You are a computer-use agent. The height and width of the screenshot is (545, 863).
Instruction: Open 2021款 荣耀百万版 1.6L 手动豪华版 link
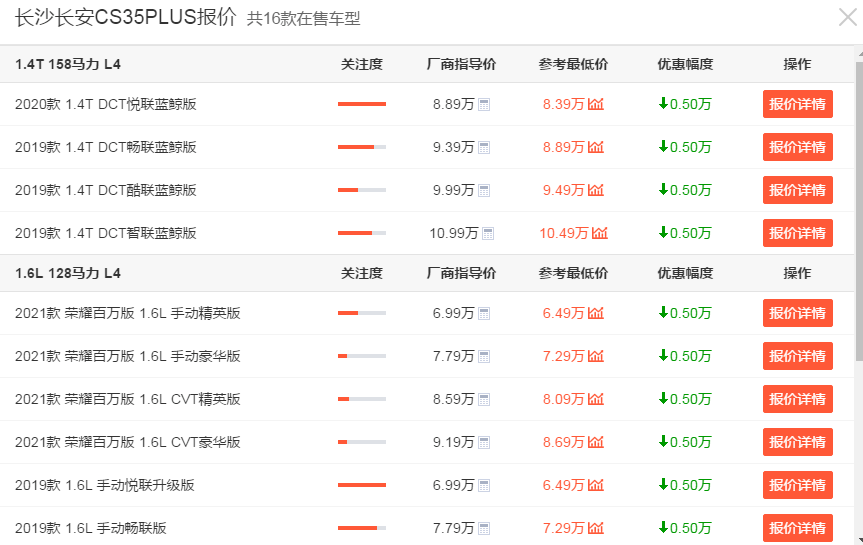click(128, 356)
